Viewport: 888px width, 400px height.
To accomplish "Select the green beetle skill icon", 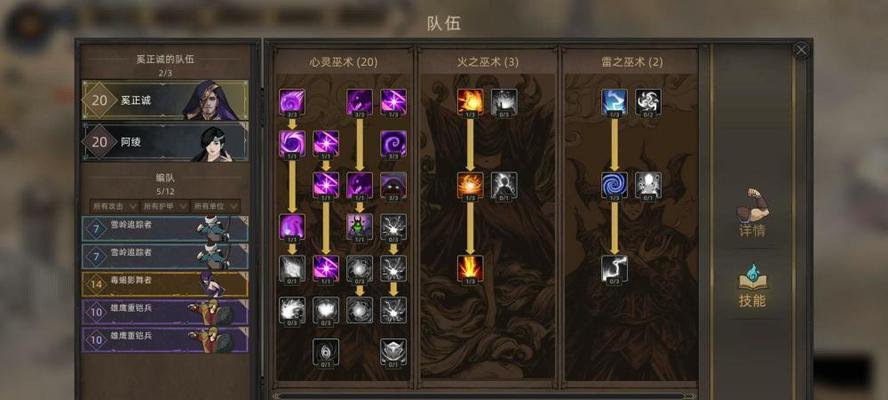I will click(360, 226).
